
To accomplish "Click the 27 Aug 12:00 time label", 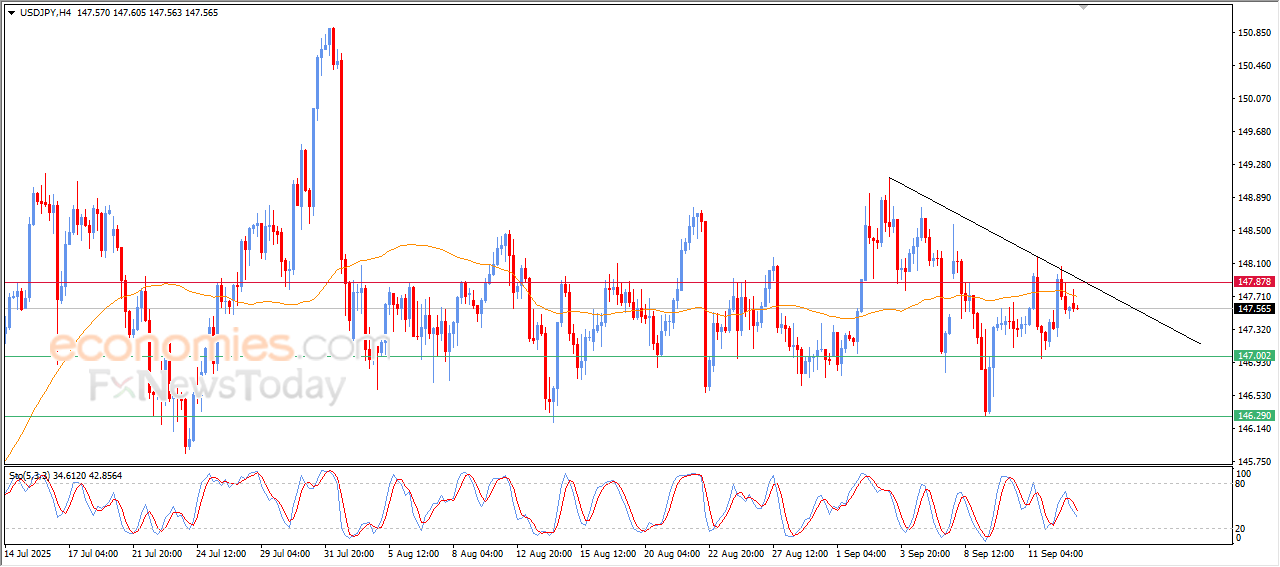I will pyautogui.click(x=799, y=553).
